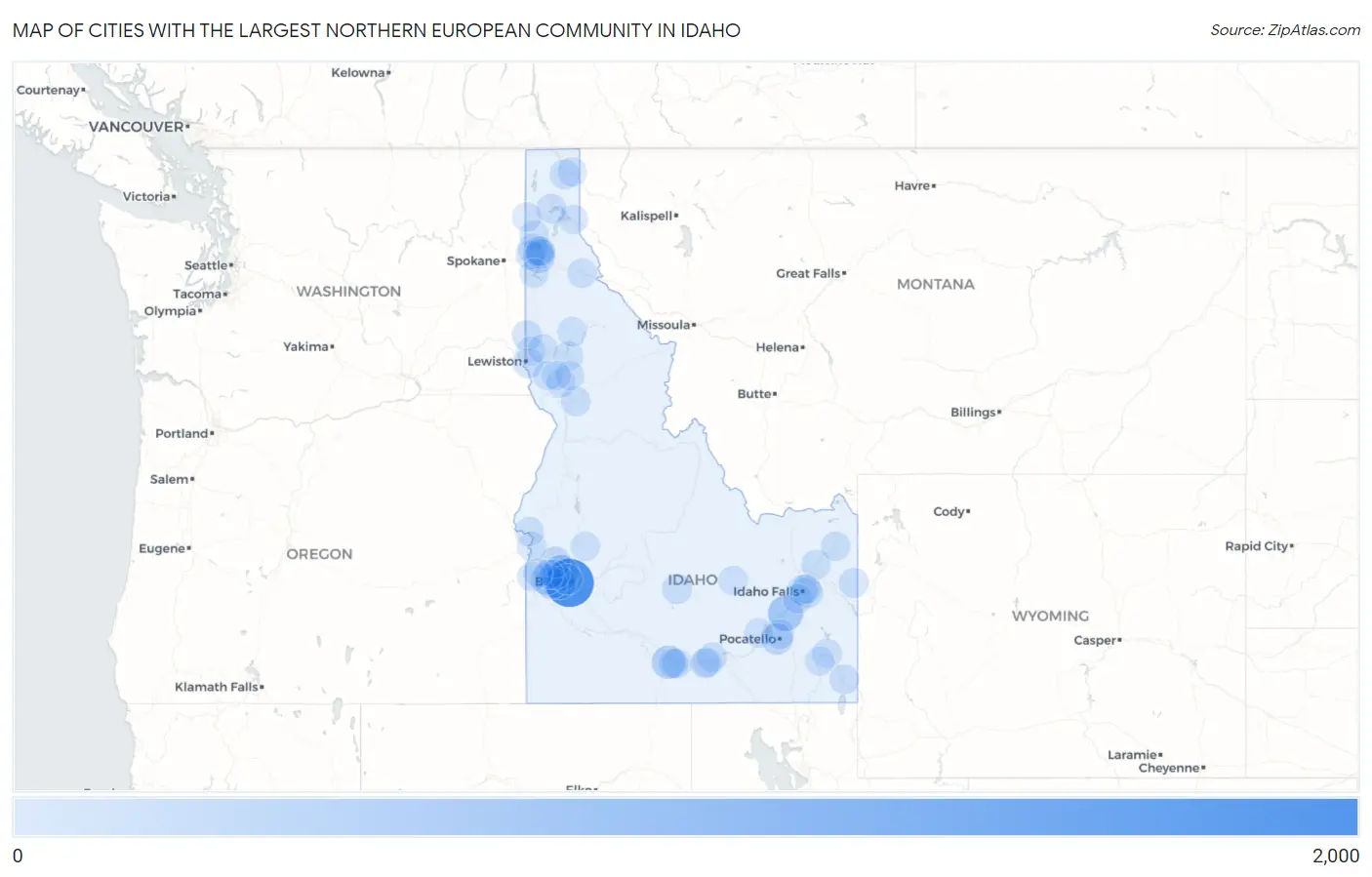Click the Billings city label
The width and height of the screenshot is (1372, 877).
pyautogui.click(x=976, y=413)
